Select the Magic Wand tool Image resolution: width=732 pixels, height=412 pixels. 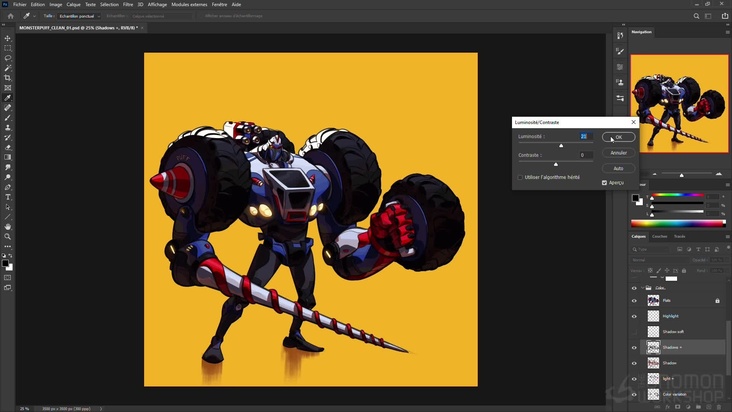(7, 68)
